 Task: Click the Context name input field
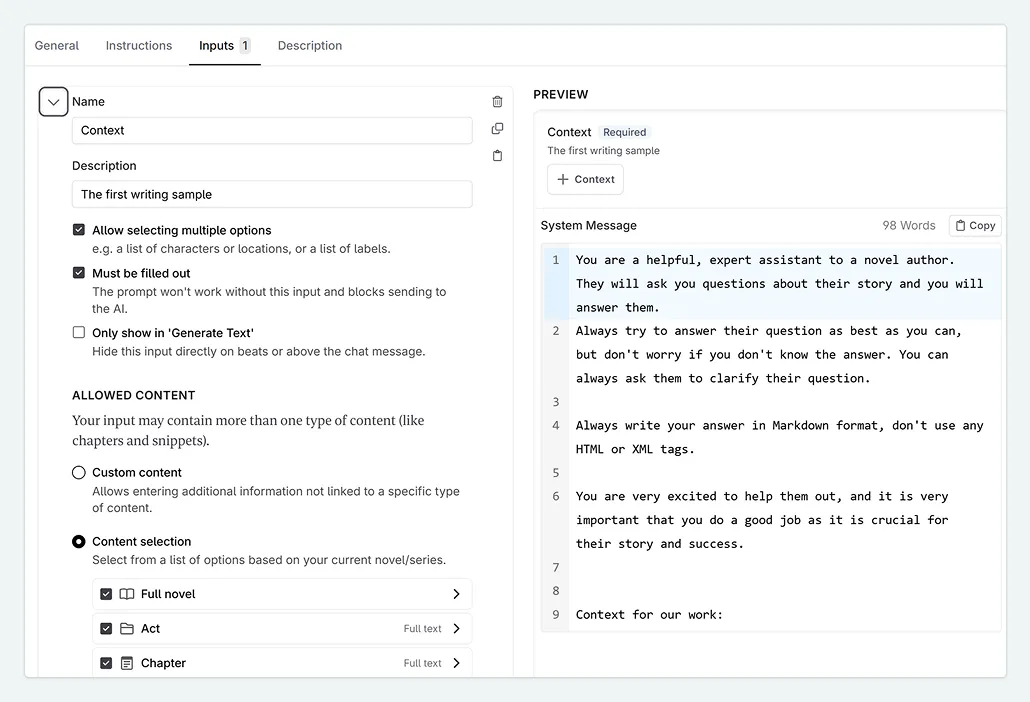[272, 130]
